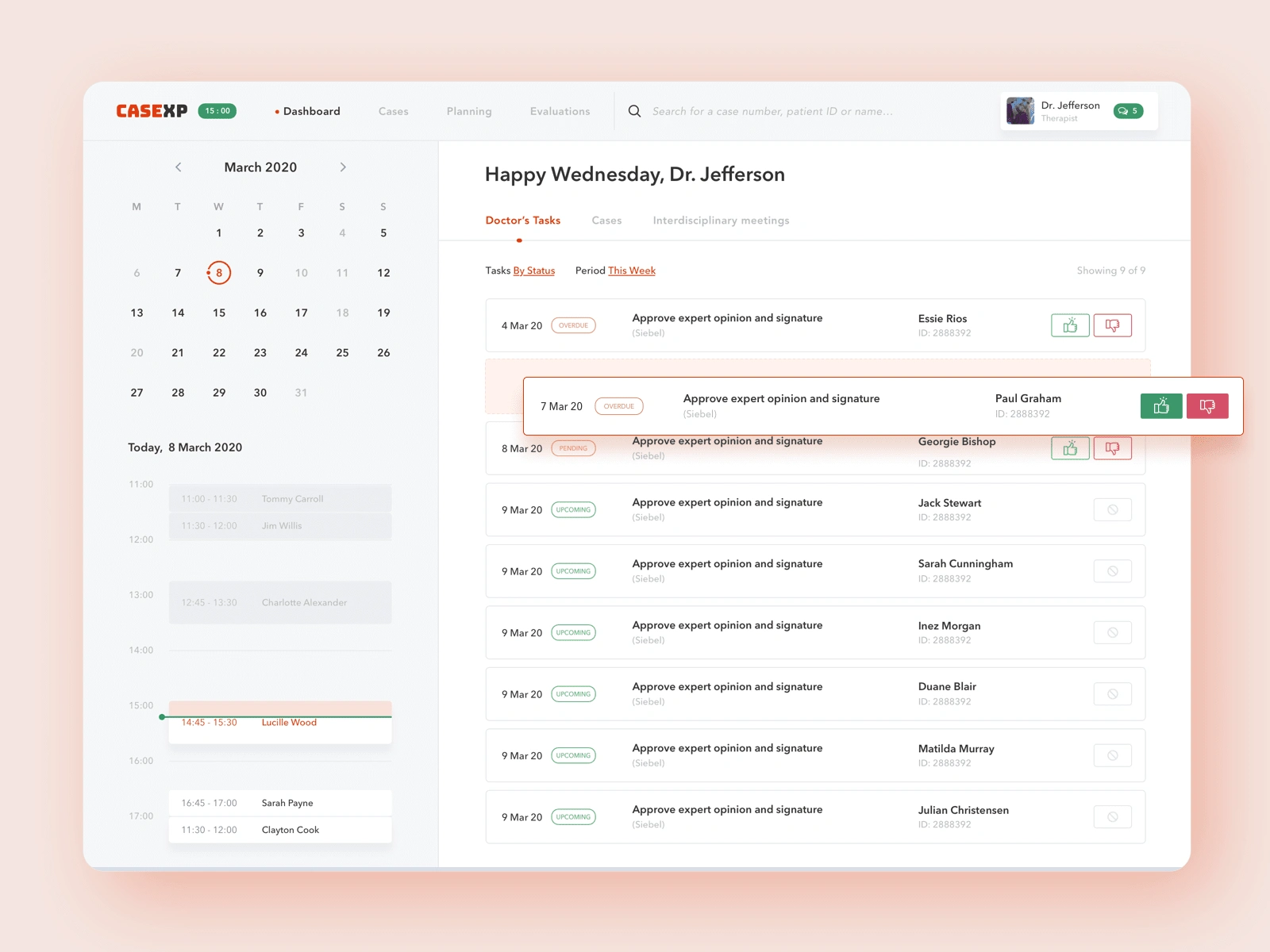
Task: Select March 26 in the calendar
Action: coord(383,352)
